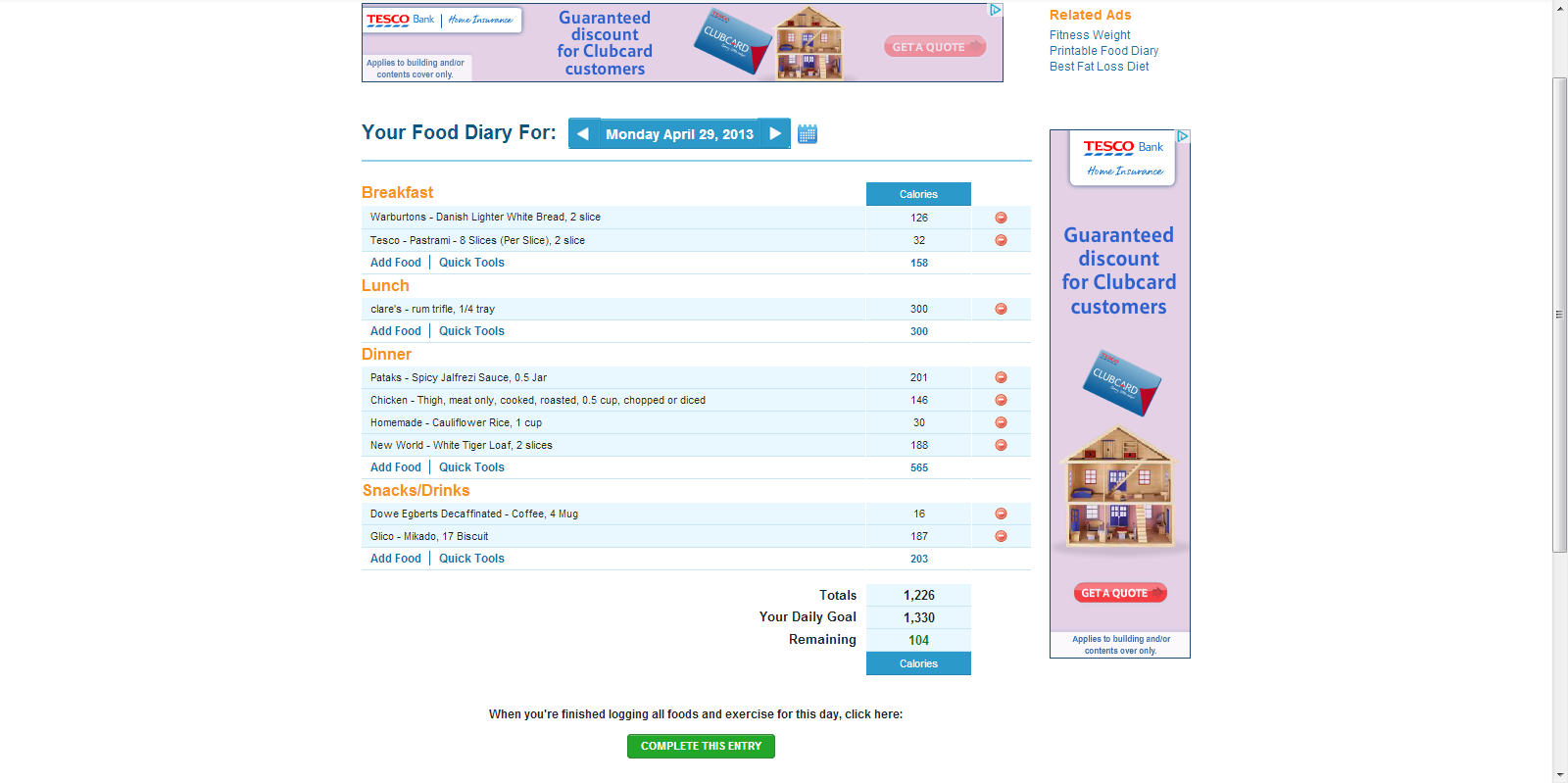1568x783 pixels.
Task: Click the Monday April 29, 2013 date
Action: tap(679, 134)
